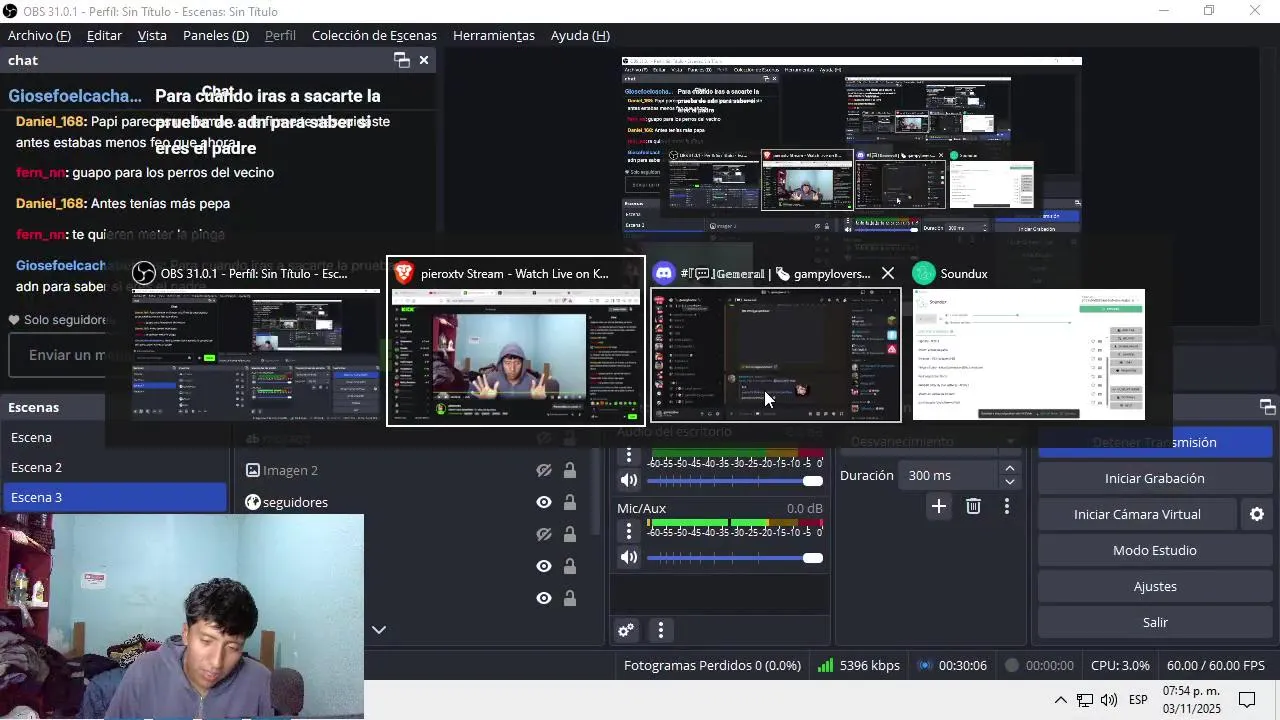
Task: Open the Vista menu
Action: pos(152,35)
